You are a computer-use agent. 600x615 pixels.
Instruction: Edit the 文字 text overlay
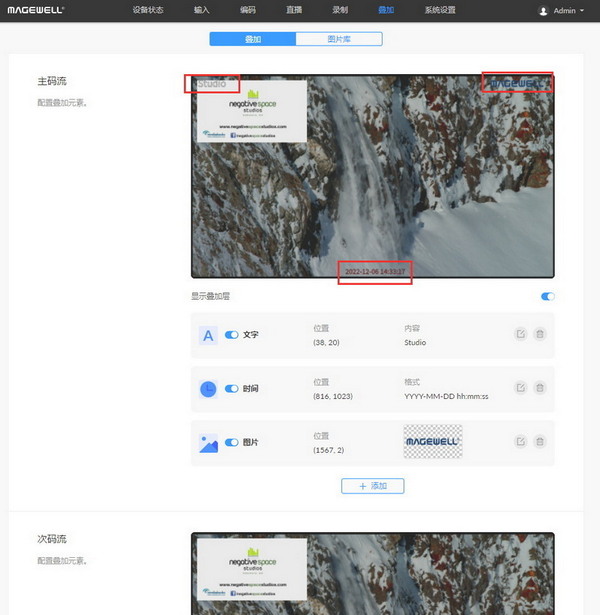(520, 334)
